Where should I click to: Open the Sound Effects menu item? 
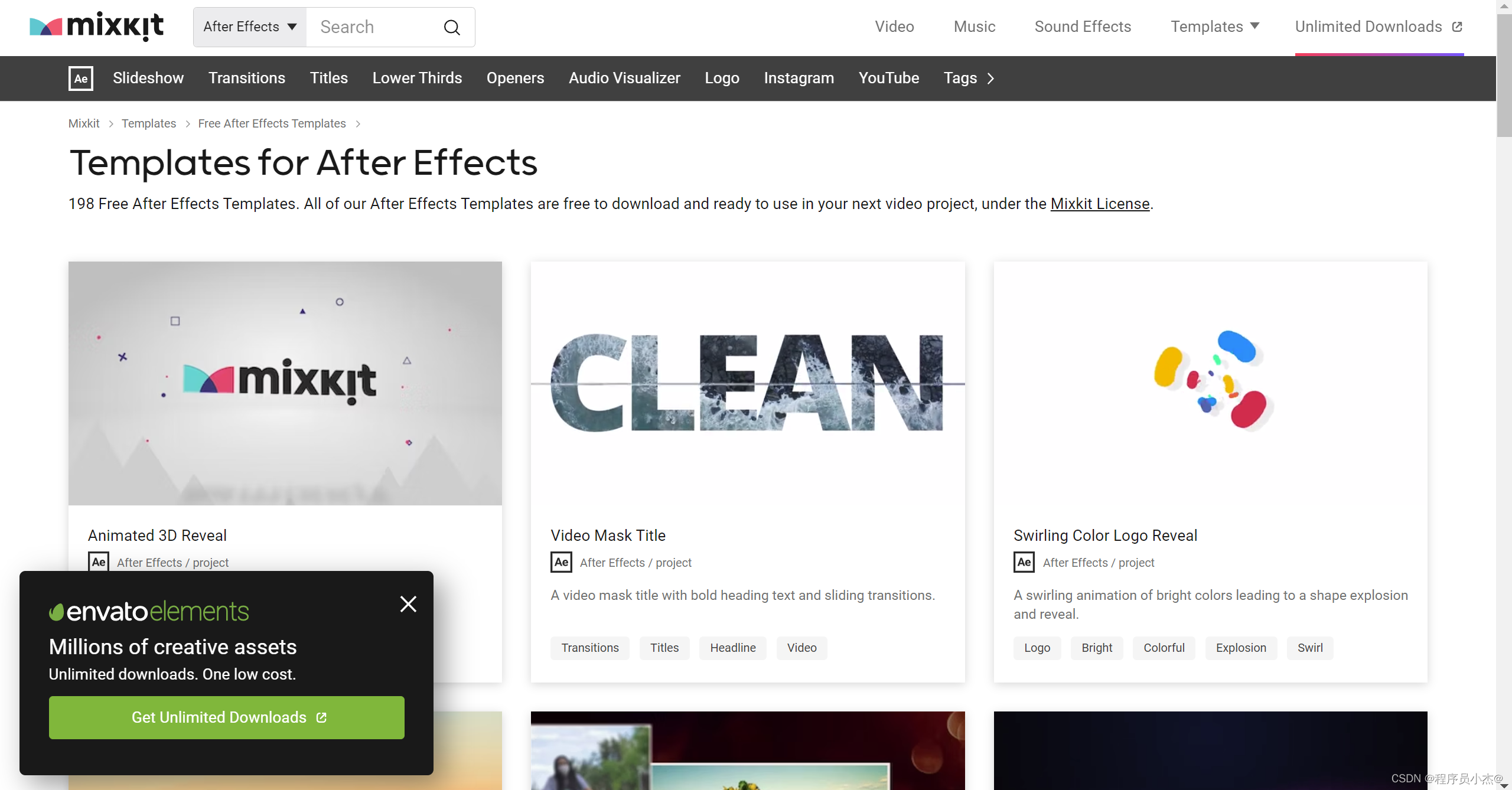1083,27
